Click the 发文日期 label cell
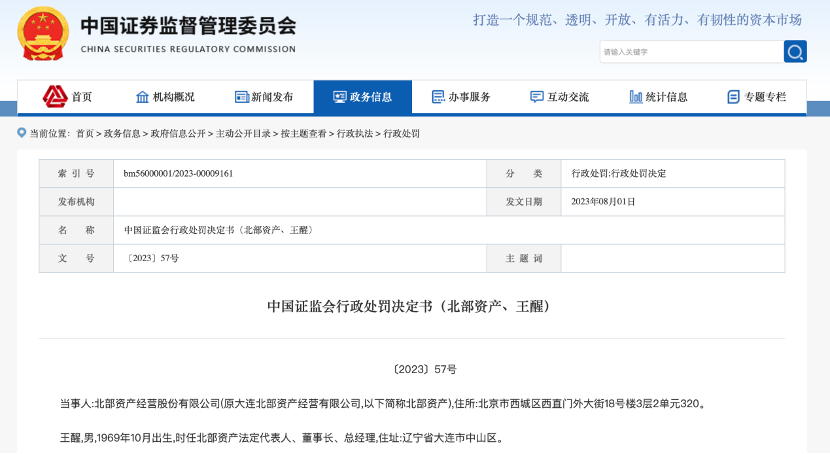Viewport: 830px width, 454px height. click(x=524, y=202)
